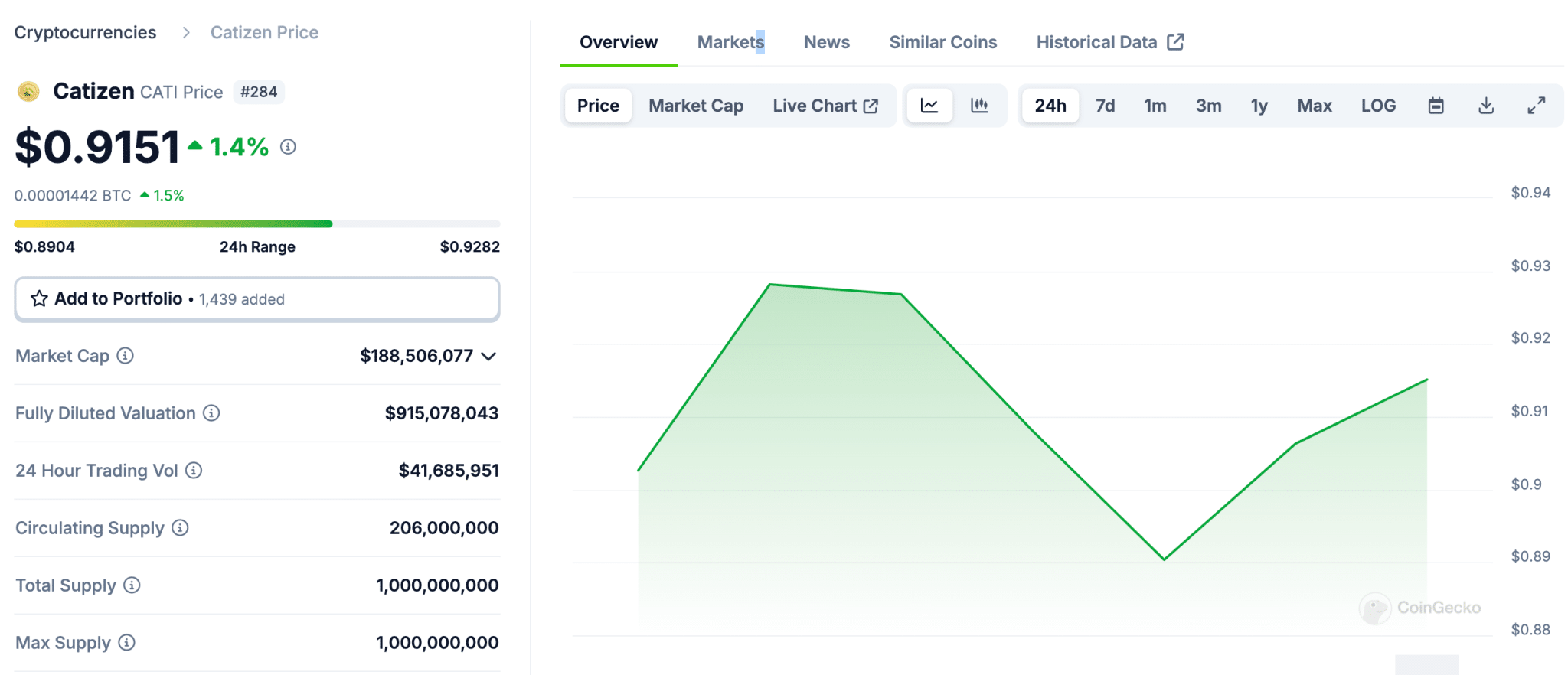Click the price chart peak near $0.93
Screen dimensions: 1568x675
[x=769, y=285]
